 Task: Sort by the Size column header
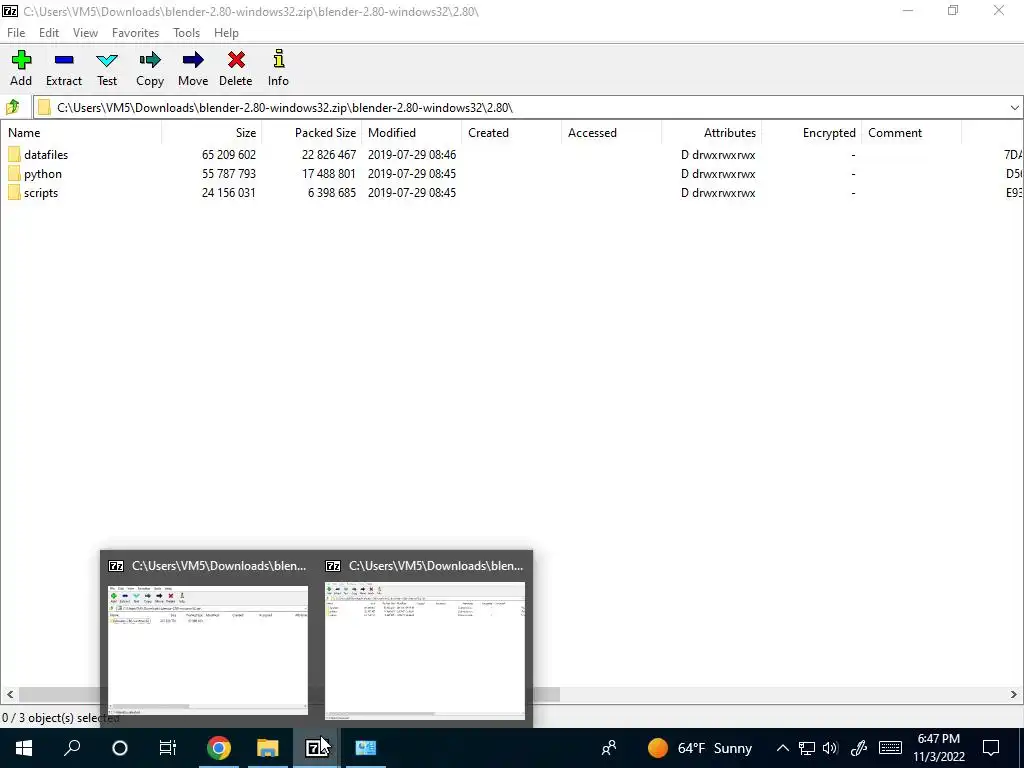[212, 133]
